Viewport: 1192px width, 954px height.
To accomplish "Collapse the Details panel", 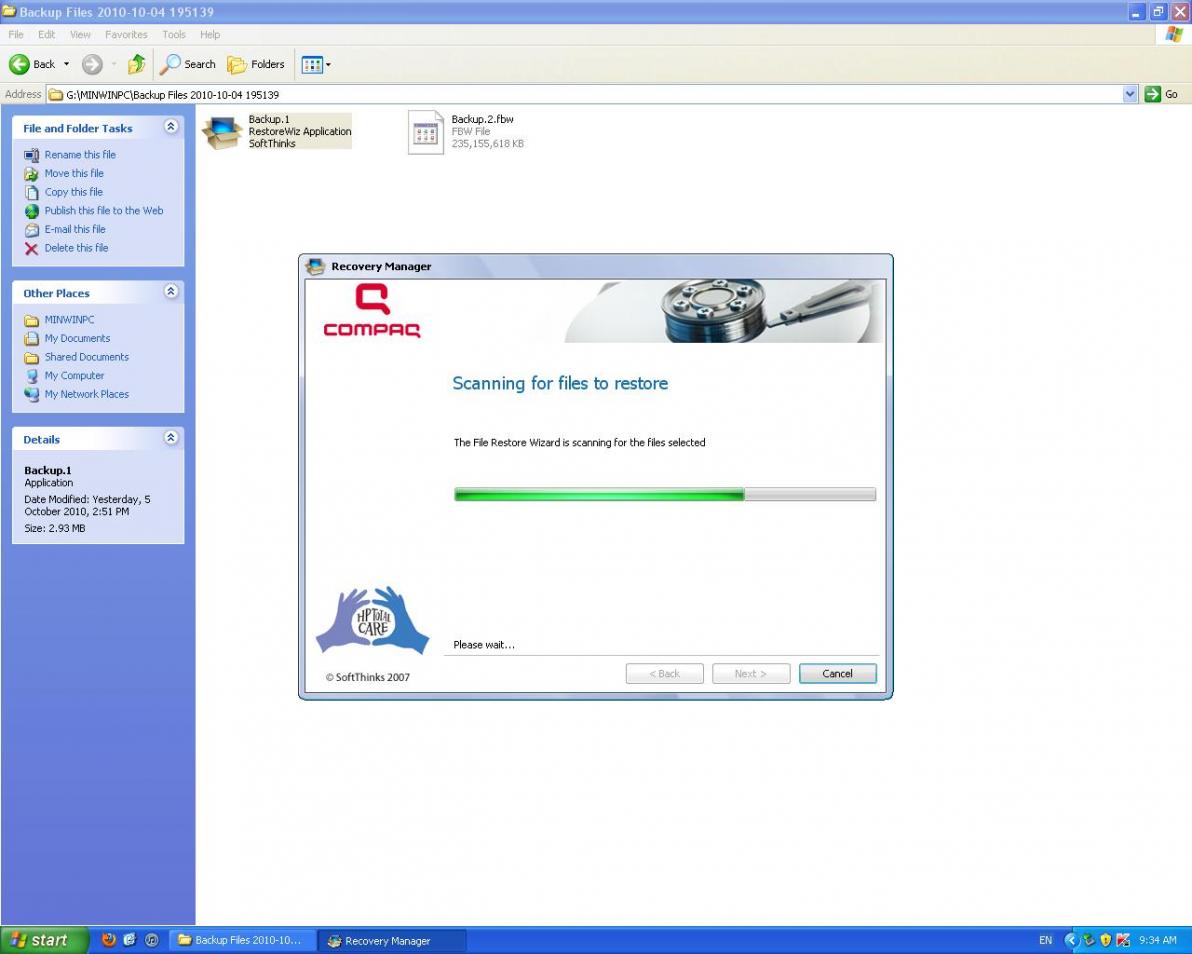I will pos(171,438).
